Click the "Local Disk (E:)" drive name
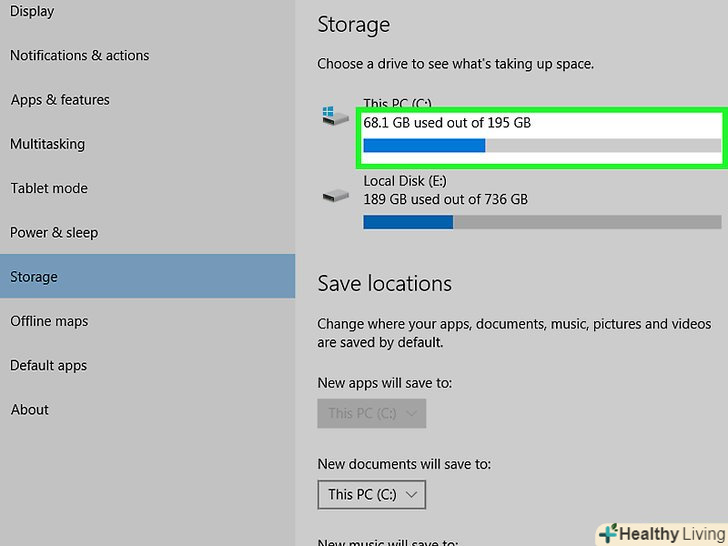The image size is (728, 546). pos(405,181)
